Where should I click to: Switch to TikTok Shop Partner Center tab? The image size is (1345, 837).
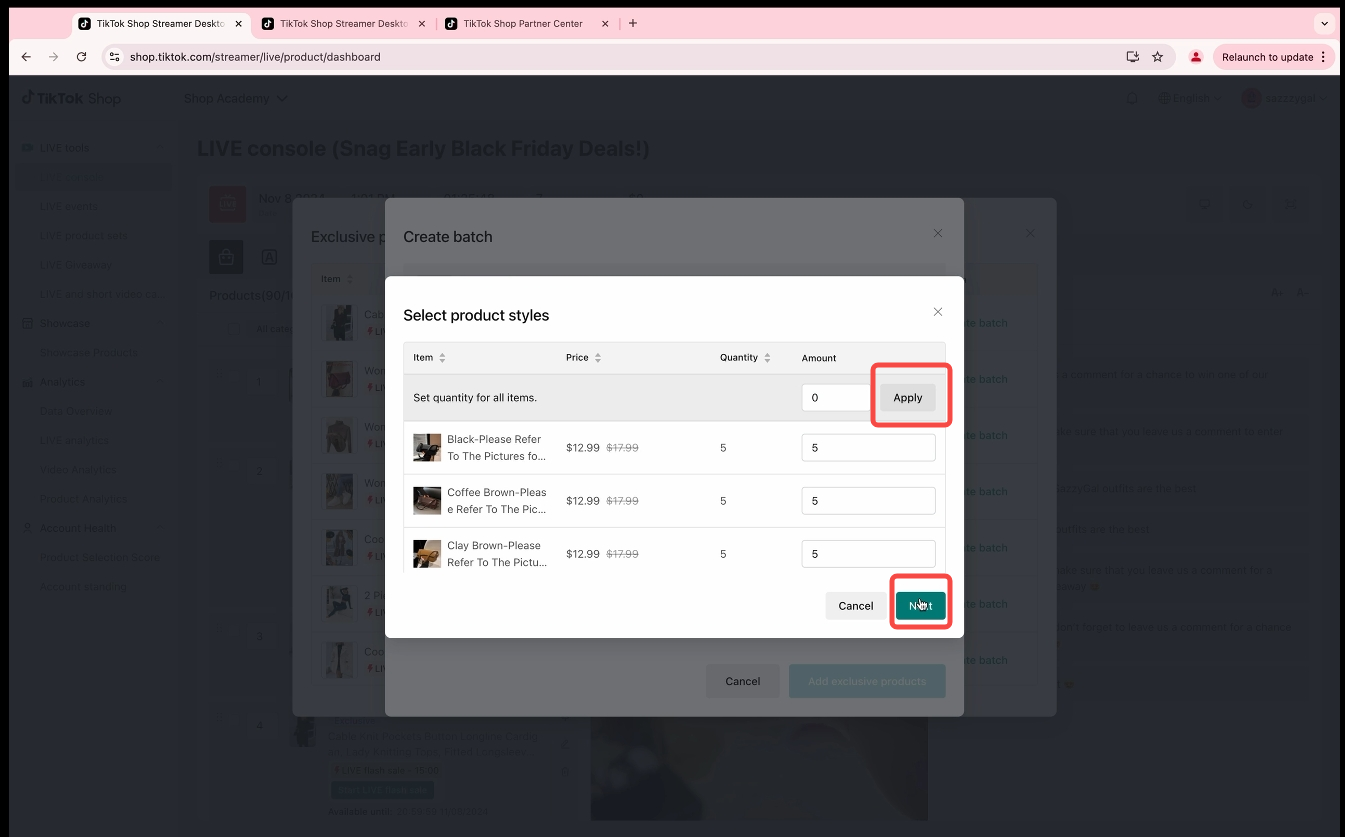tap(522, 23)
